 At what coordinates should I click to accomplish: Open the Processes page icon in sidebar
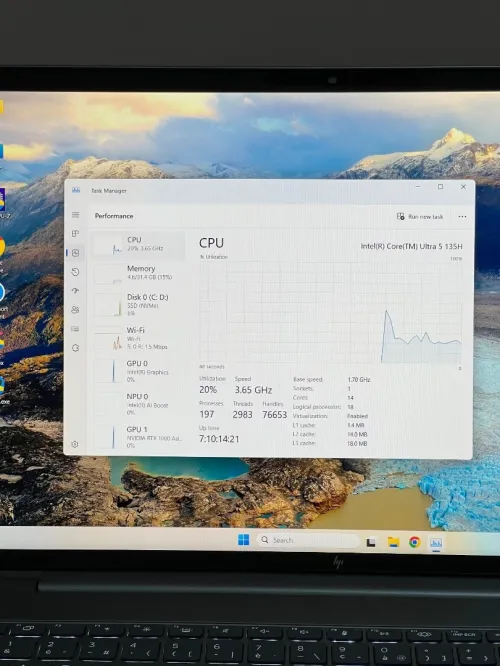[76, 234]
